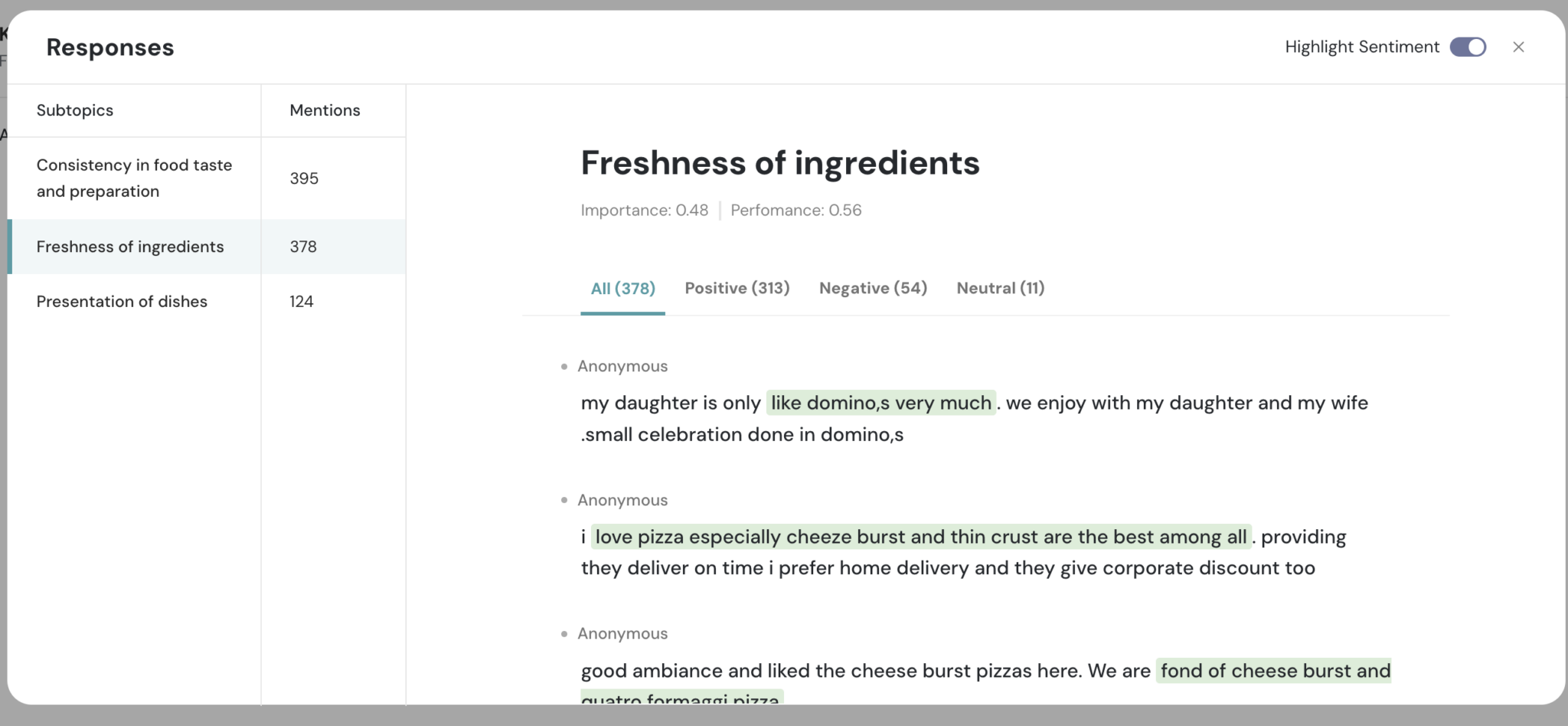Disable the Highlight Sentiment toggle

click(1468, 47)
